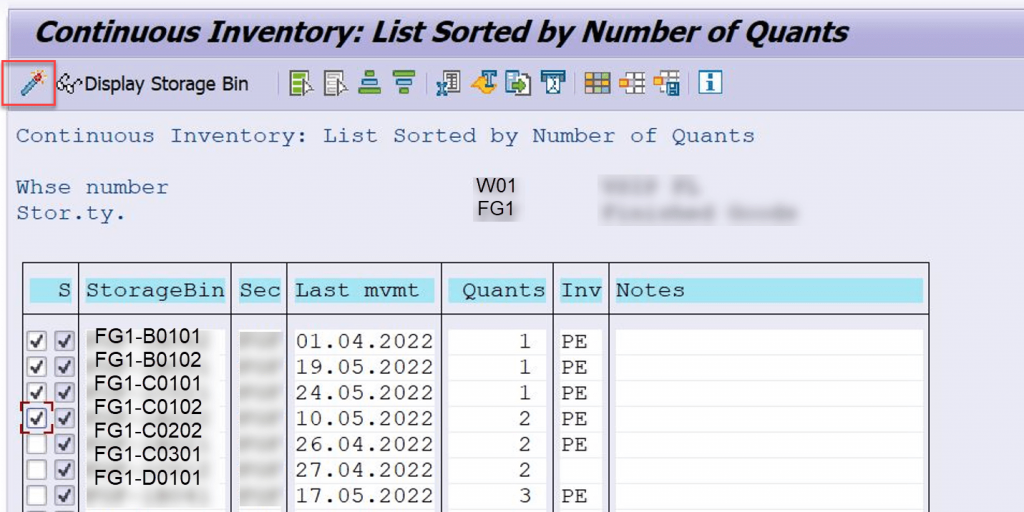The image size is (1024, 512).
Task: Save list to local file icon
Action: pos(519,84)
